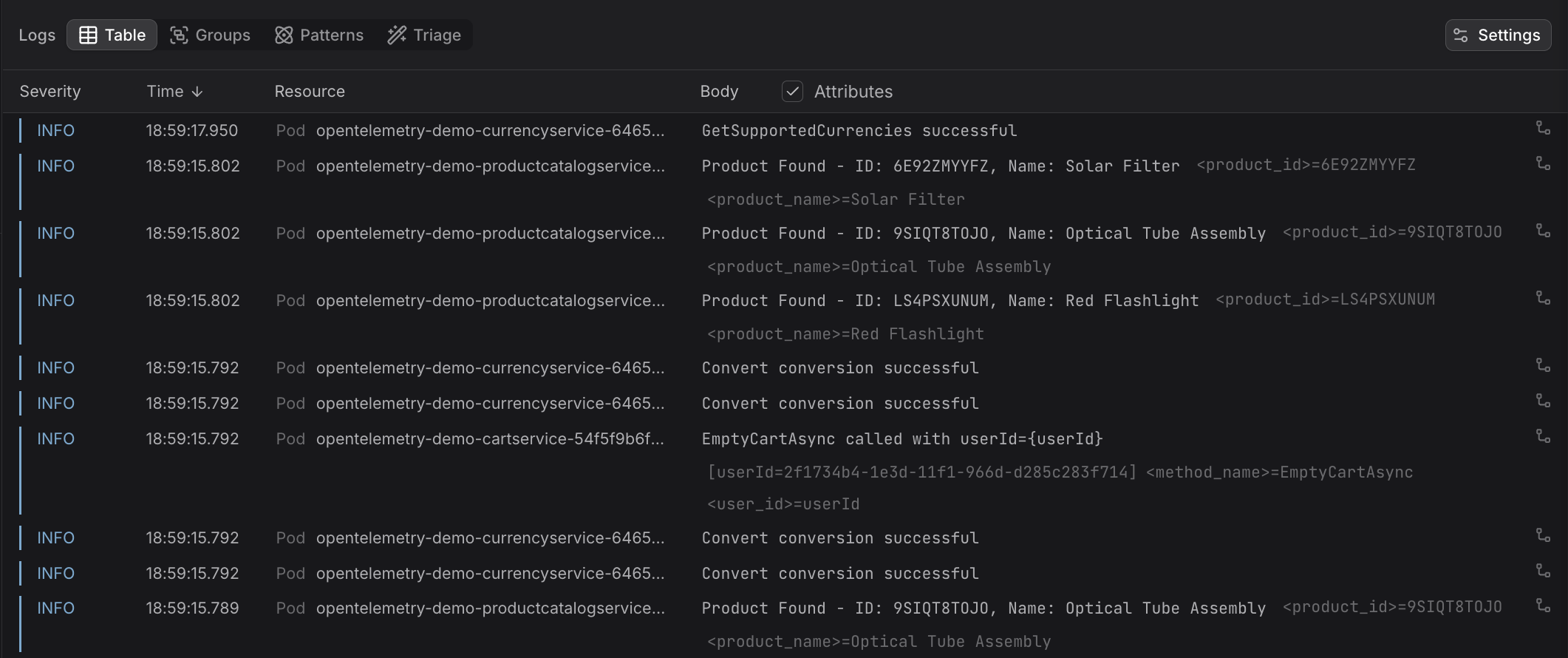Open the Patterns view icon
Image resolution: width=1568 pixels, height=658 pixels.
pos(283,34)
